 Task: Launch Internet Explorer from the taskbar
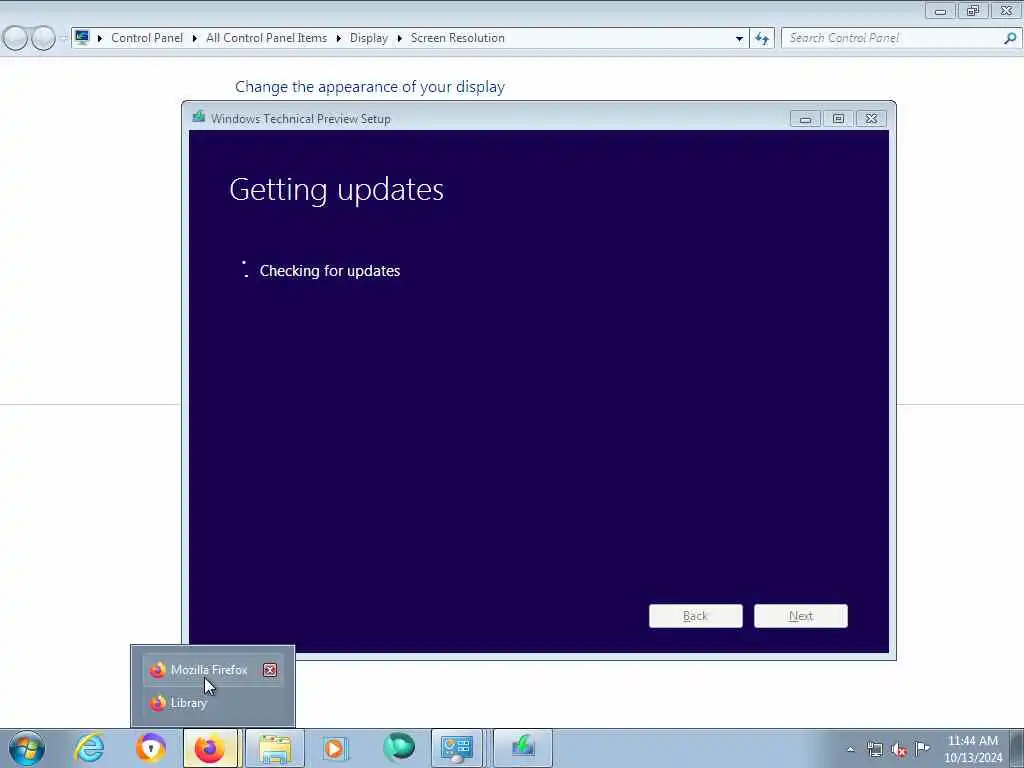point(89,748)
